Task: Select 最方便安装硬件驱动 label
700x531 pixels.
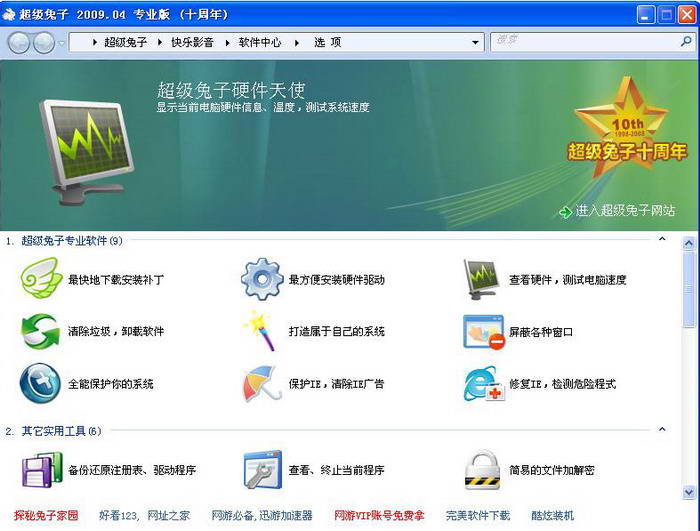Action: tap(337, 280)
